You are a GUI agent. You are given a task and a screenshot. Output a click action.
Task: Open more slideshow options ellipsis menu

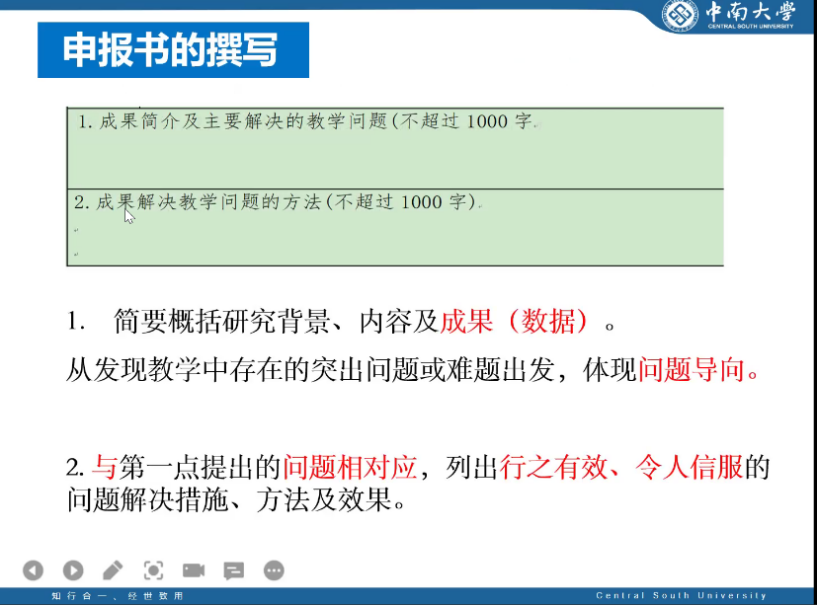(x=274, y=570)
